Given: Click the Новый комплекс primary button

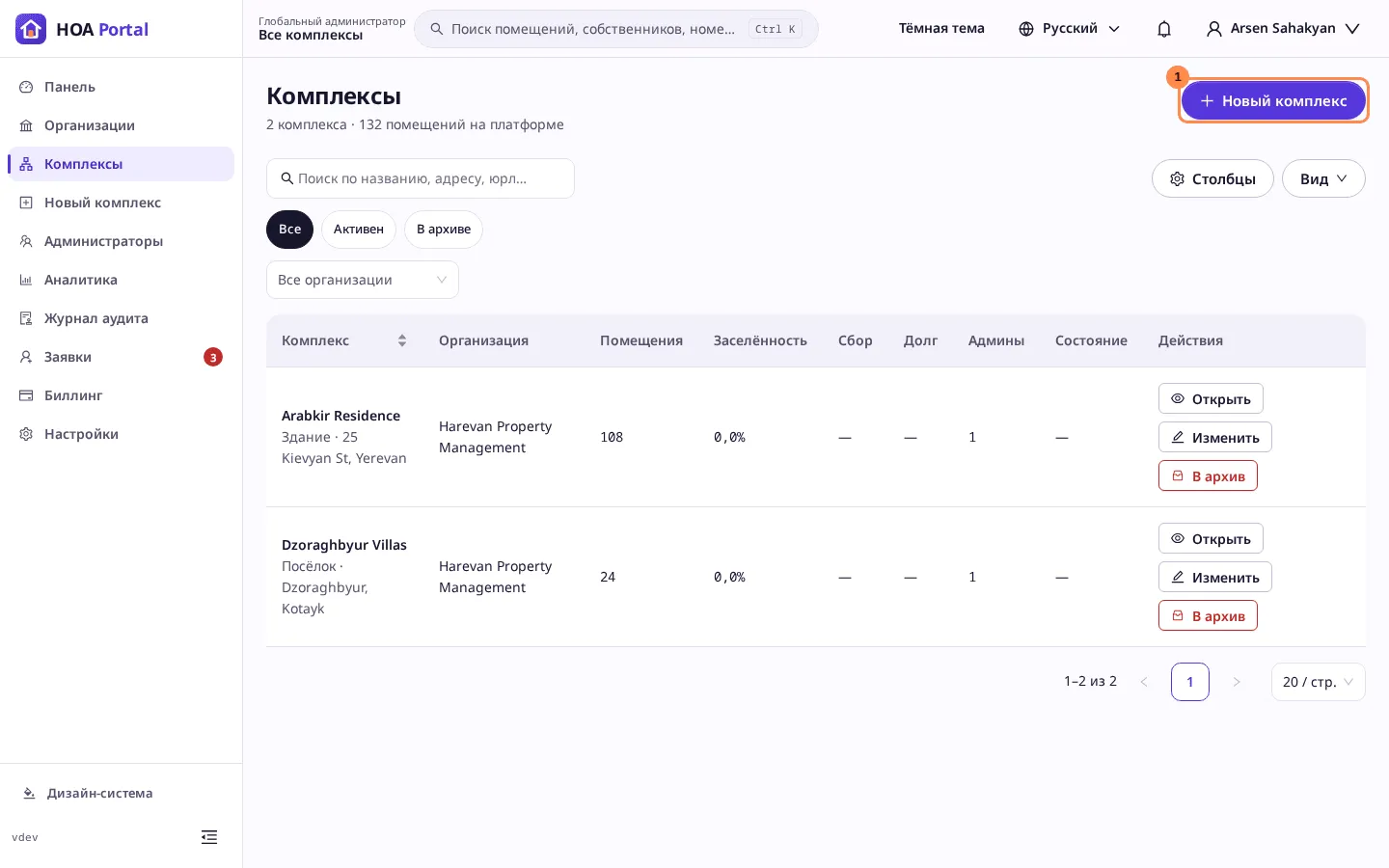Looking at the screenshot, I should (1273, 100).
